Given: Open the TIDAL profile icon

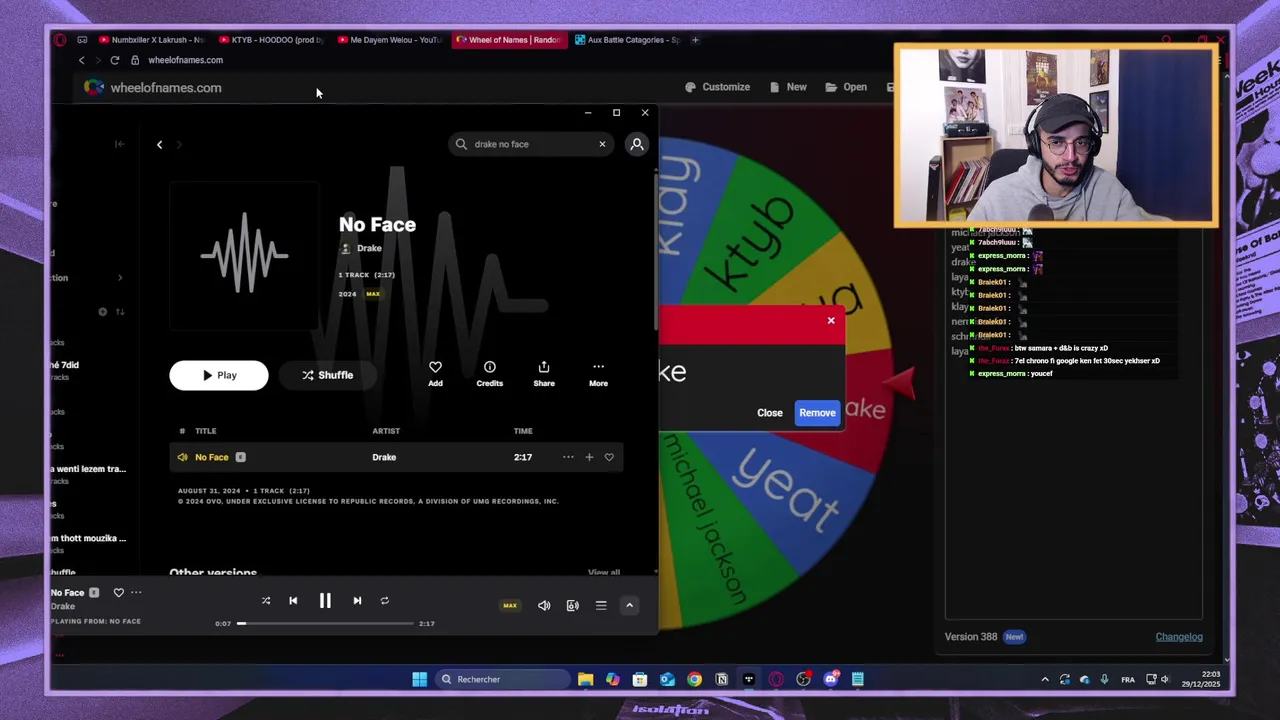Looking at the screenshot, I should point(637,144).
